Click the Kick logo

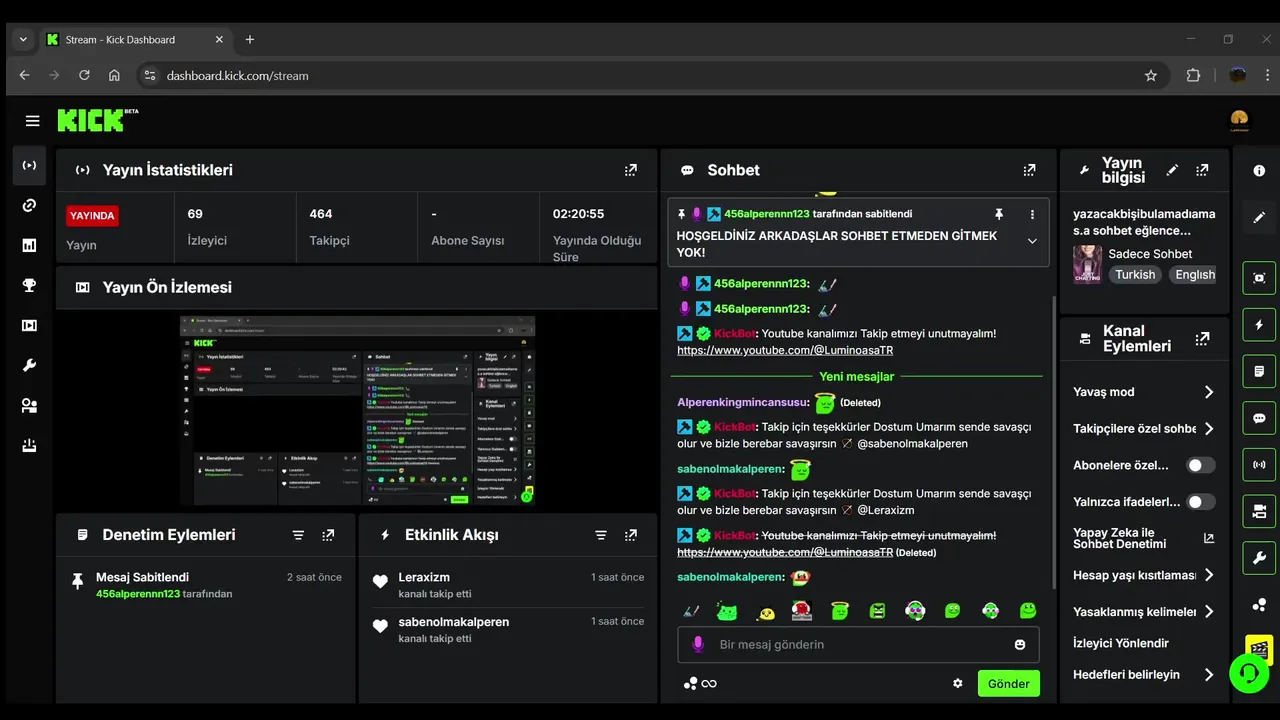(97, 120)
